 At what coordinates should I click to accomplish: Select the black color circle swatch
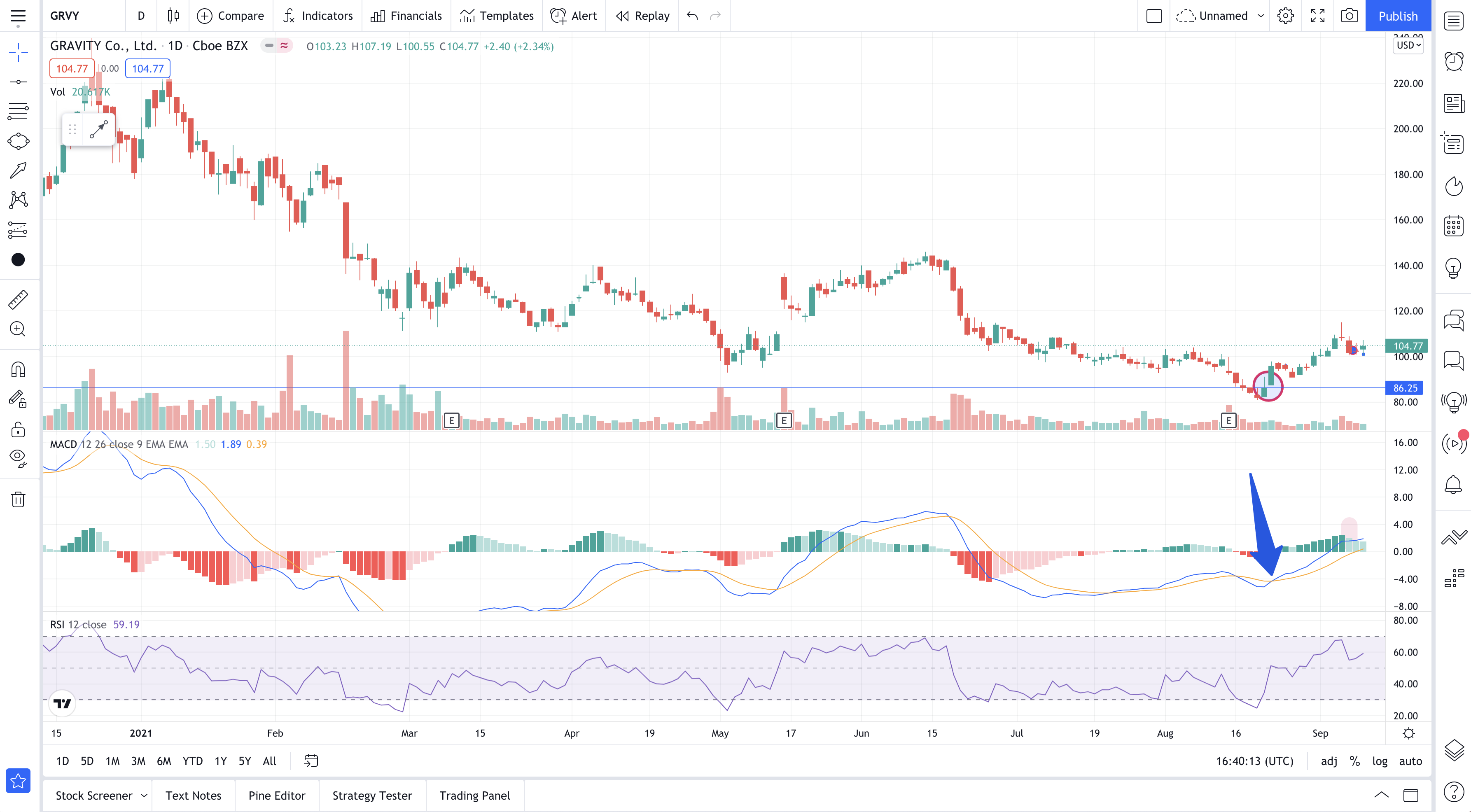click(x=18, y=260)
